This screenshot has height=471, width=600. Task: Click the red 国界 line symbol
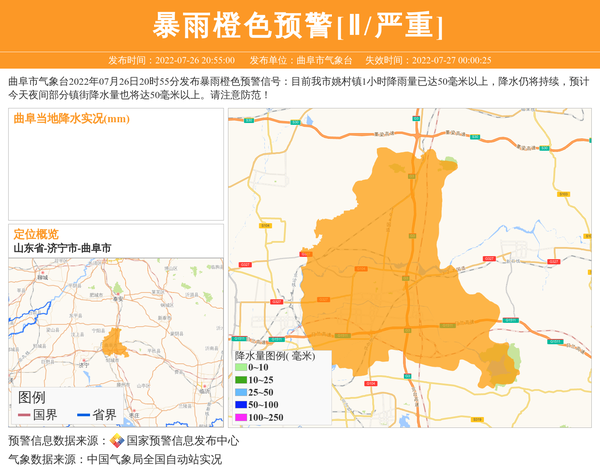(x=24, y=415)
